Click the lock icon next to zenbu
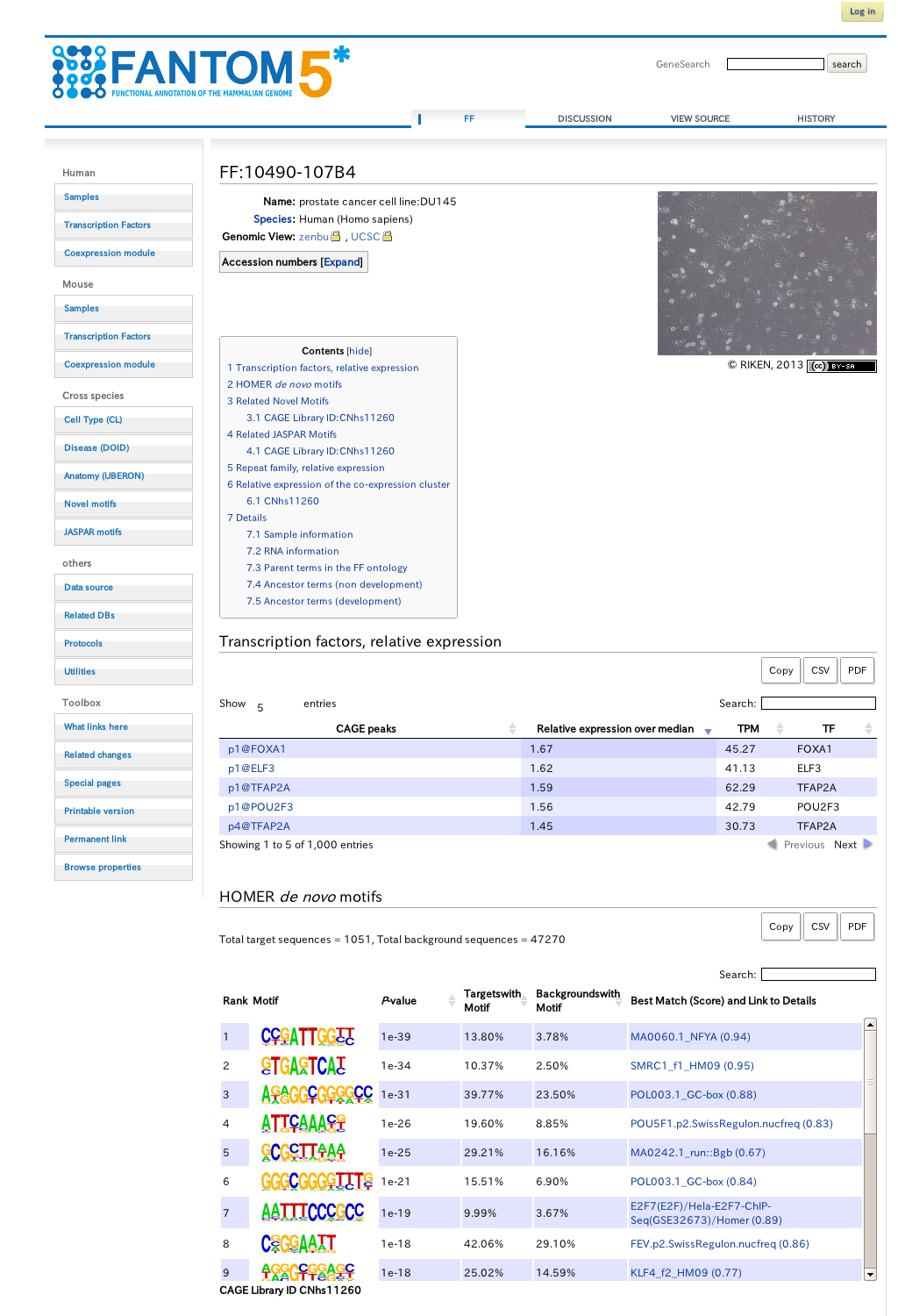Image resolution: width=898 pixels, height=1316 pixels. click(335, 236)
